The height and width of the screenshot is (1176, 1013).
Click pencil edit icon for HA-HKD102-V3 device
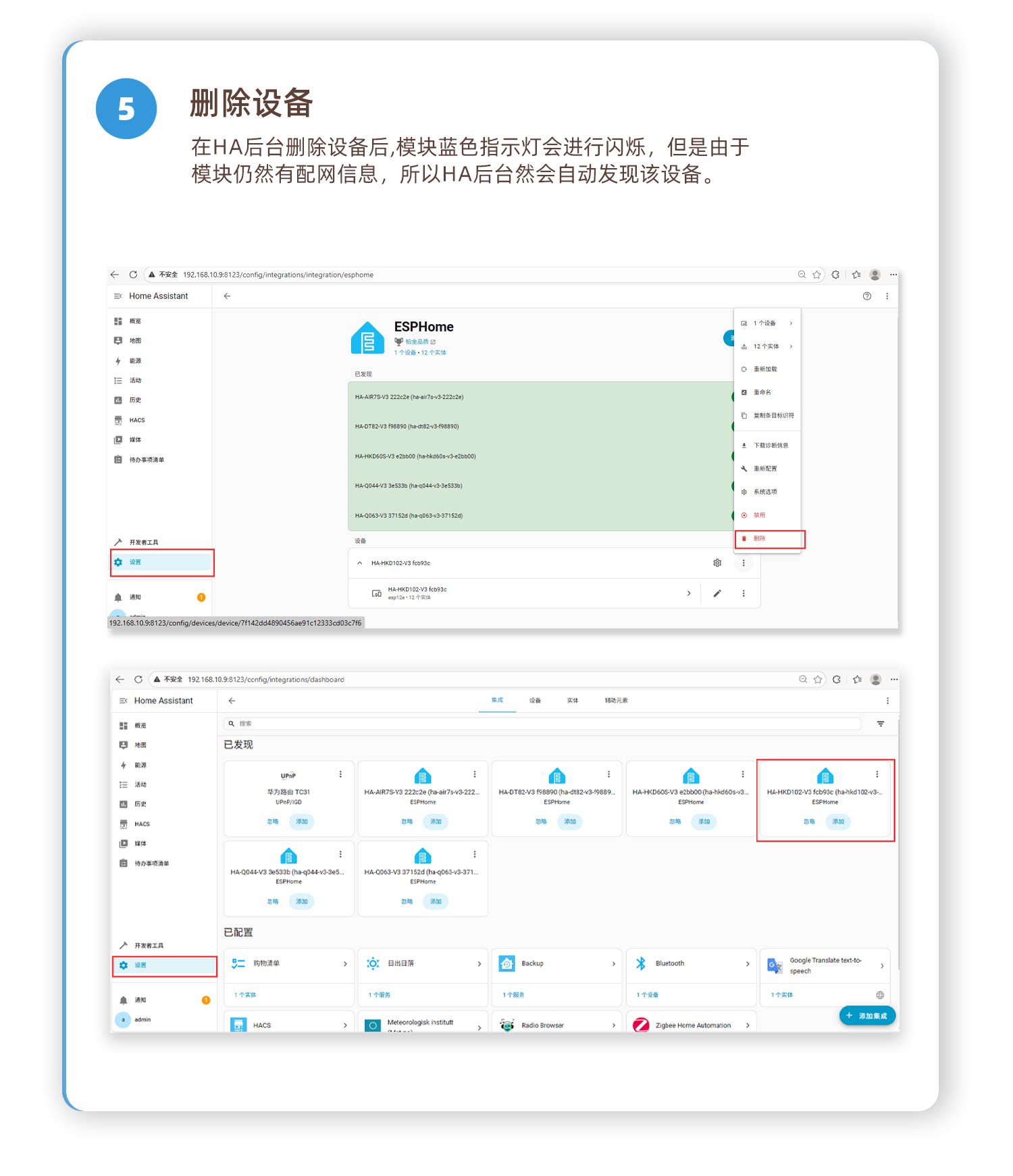click(717, 593)
